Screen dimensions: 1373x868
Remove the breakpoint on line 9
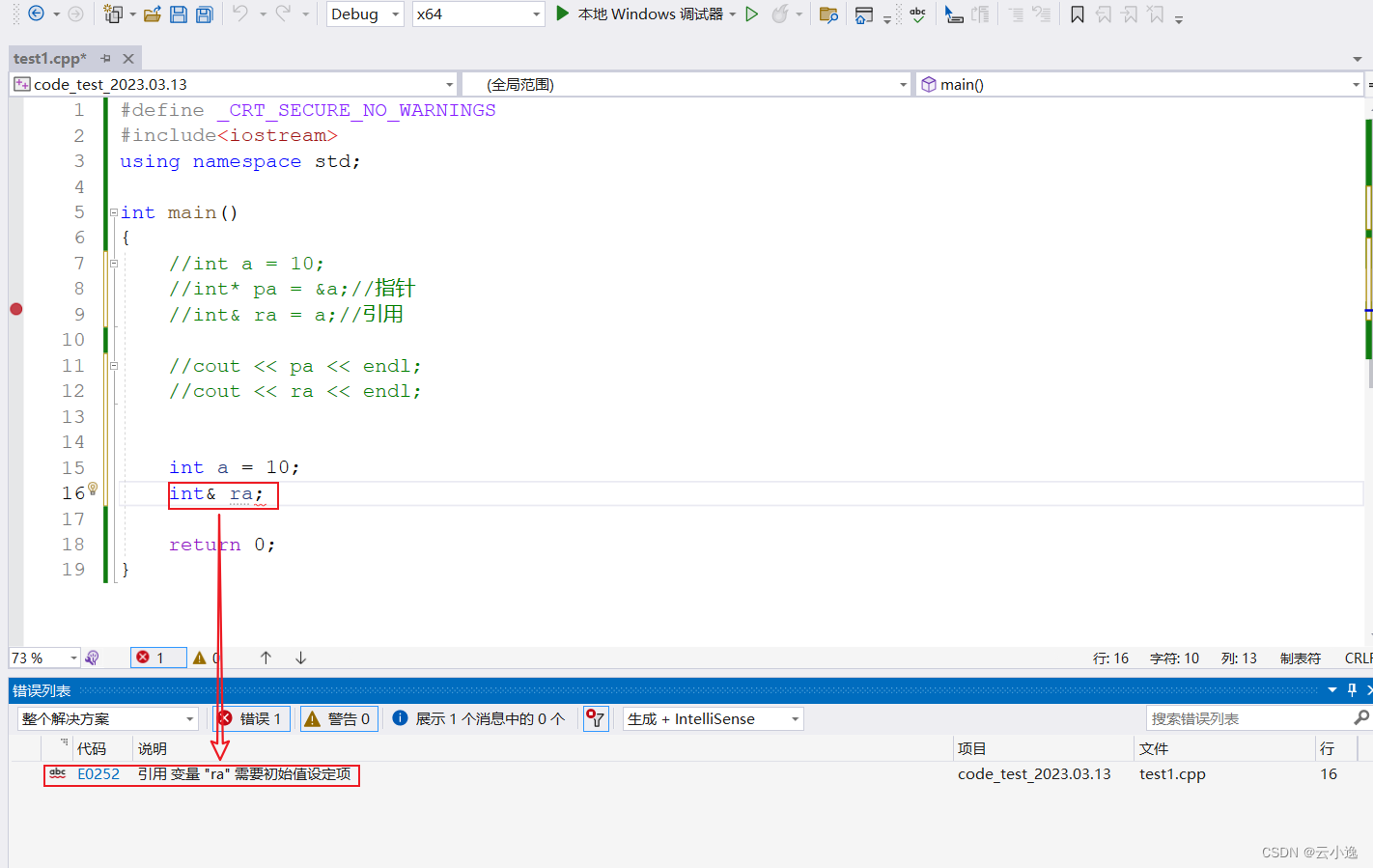pyautogui.click(x=16, y=309)
